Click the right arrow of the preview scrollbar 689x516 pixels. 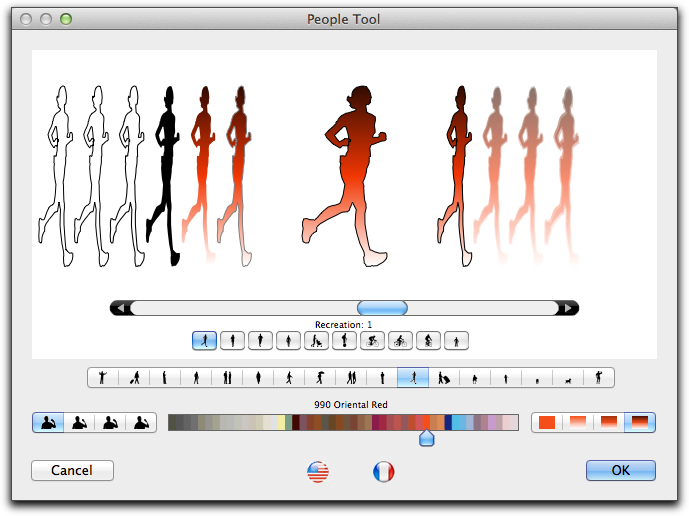point(568,308)
